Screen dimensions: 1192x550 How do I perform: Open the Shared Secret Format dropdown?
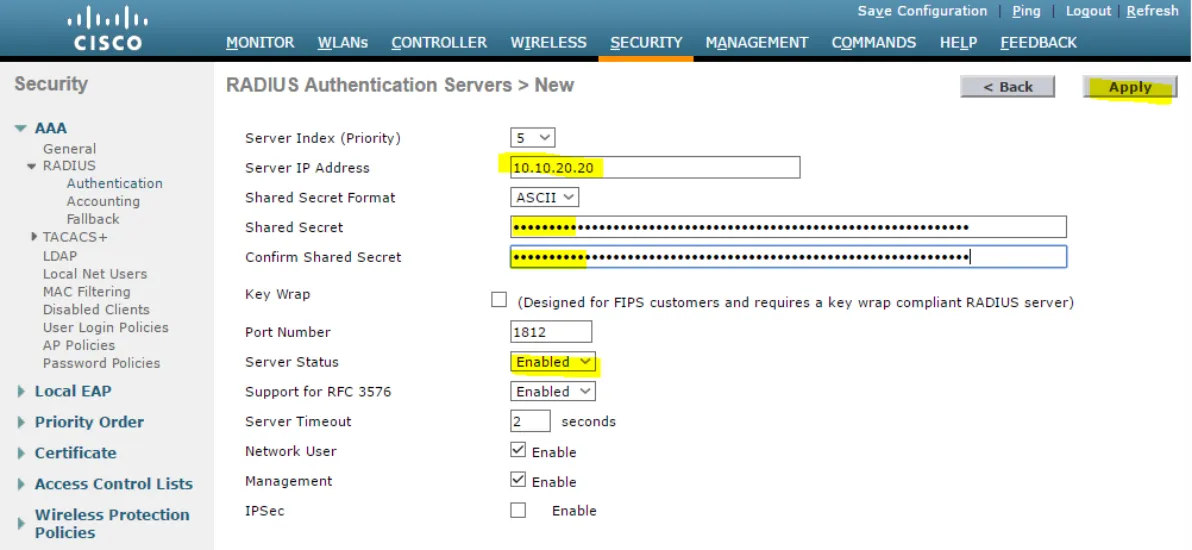[544, 198]
